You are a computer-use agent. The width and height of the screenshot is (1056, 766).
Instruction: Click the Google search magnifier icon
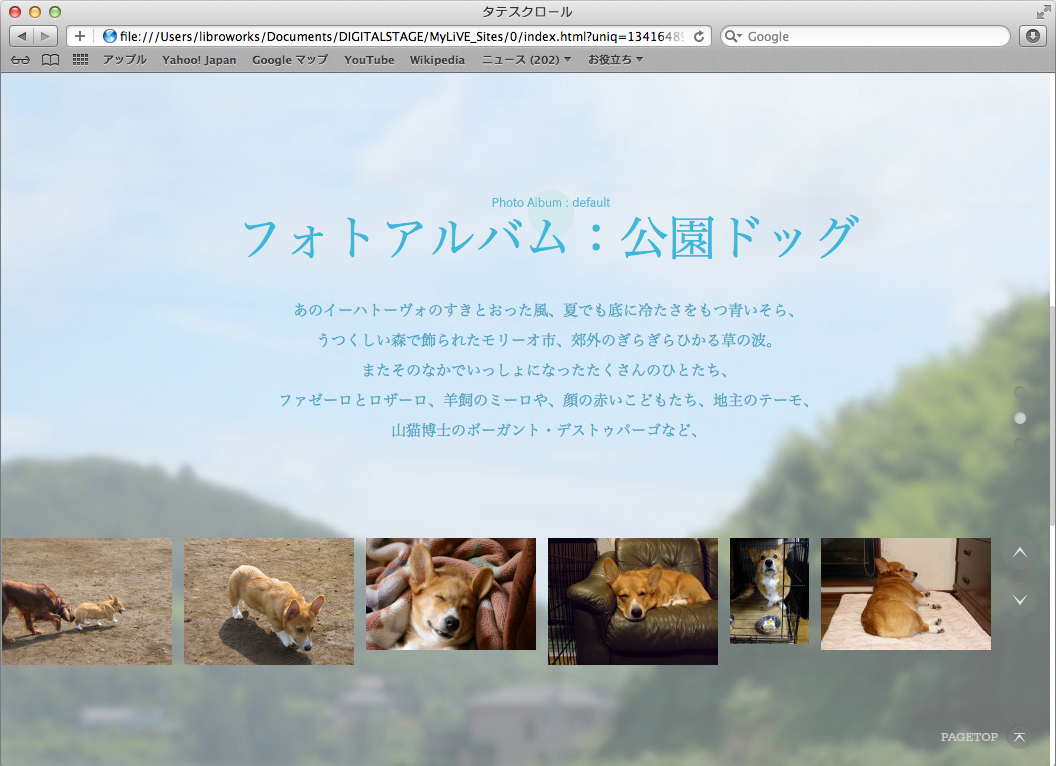pos(732,36)
